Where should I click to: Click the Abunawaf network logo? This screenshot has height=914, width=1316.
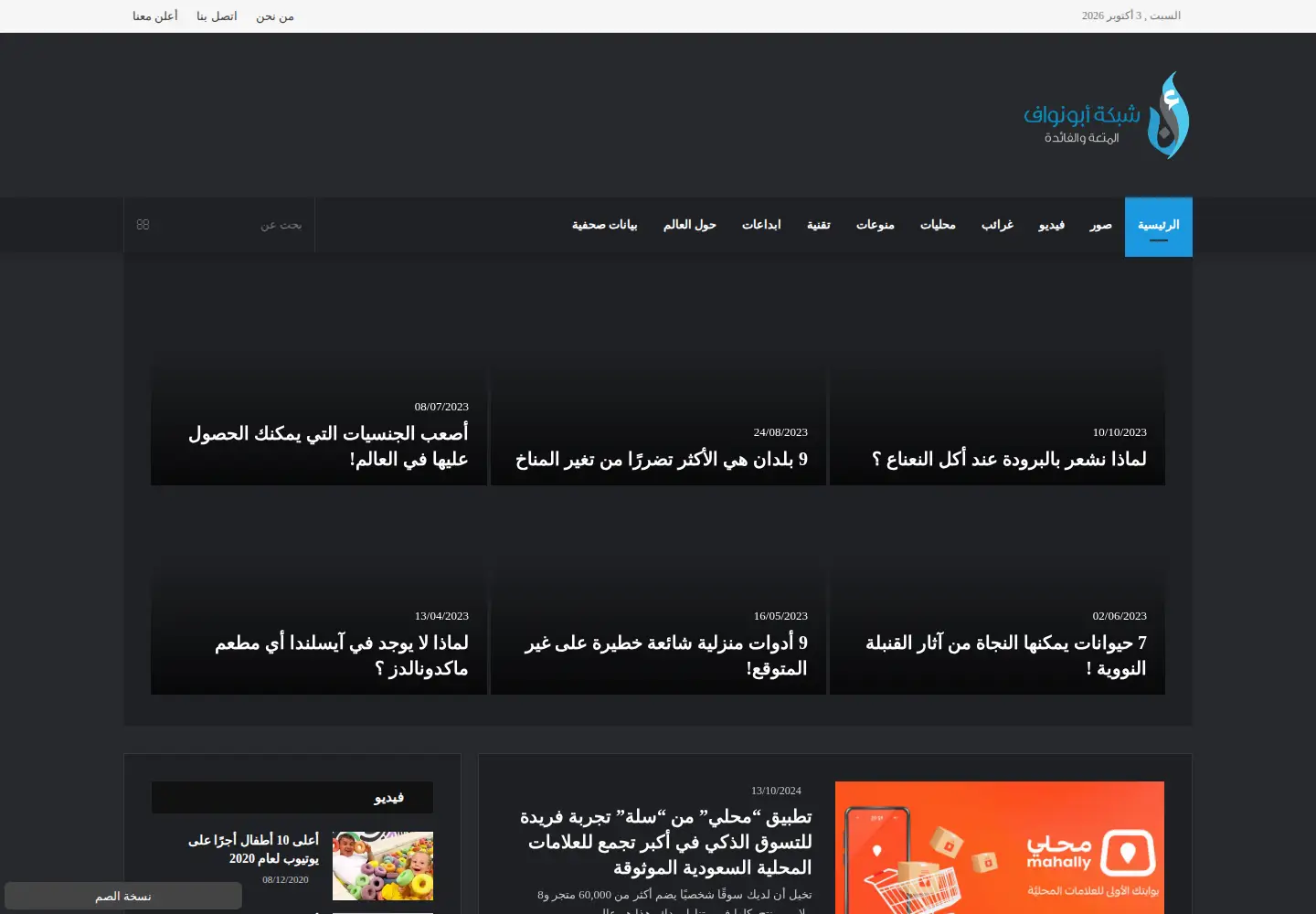point(1106,115)
